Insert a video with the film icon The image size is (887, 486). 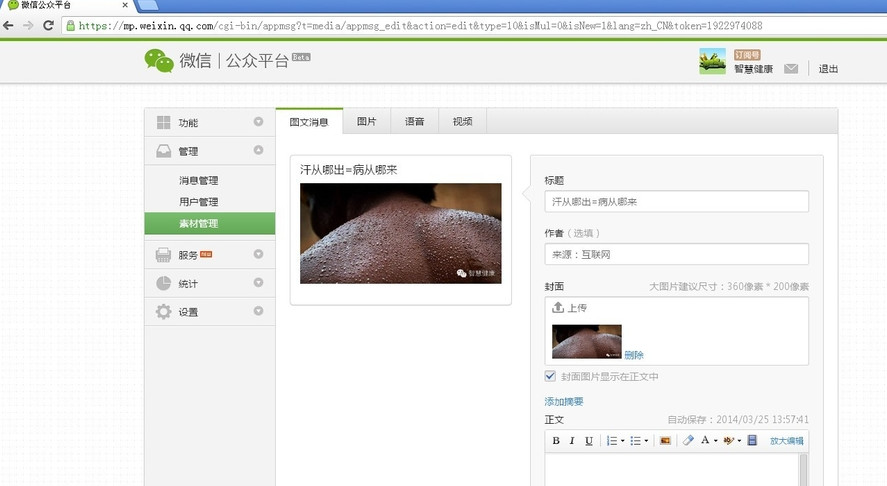coord(752,440)
